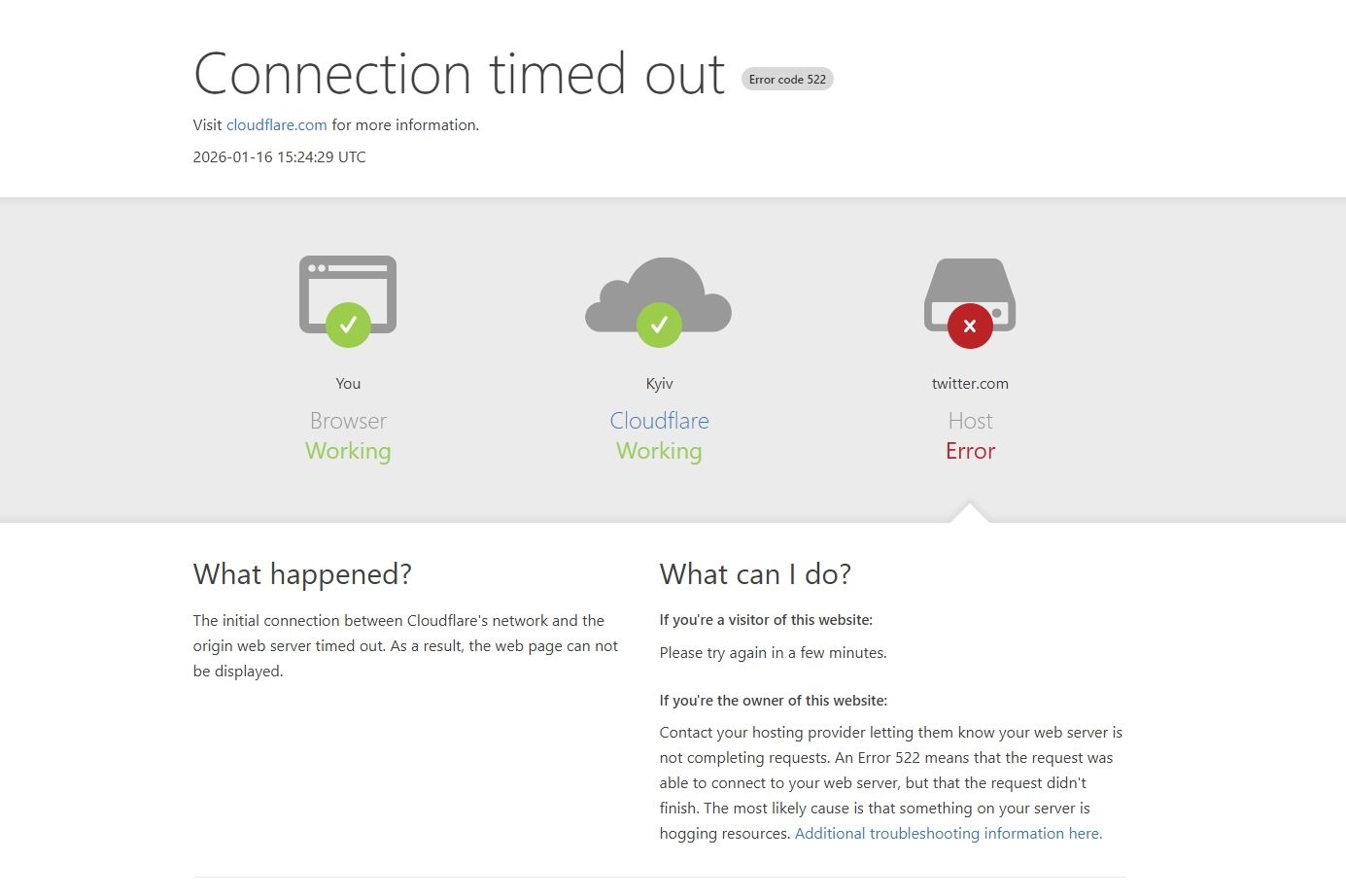The height and width of the screenshot is (896, 1346).
Task: Click the Kyiv location label
Action: (659, 384)
